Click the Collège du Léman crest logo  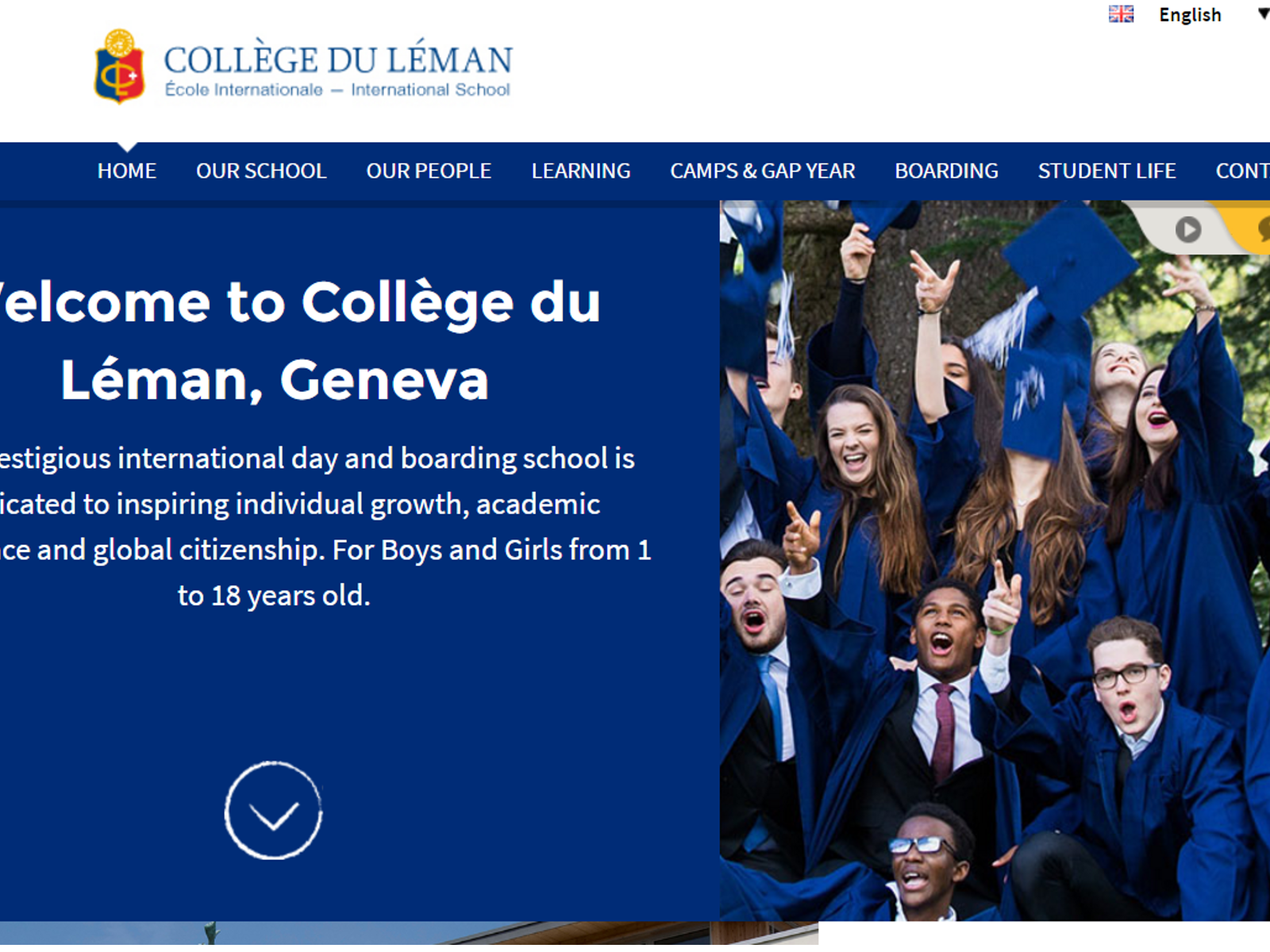pyautogui.click(x=119, y=67)
